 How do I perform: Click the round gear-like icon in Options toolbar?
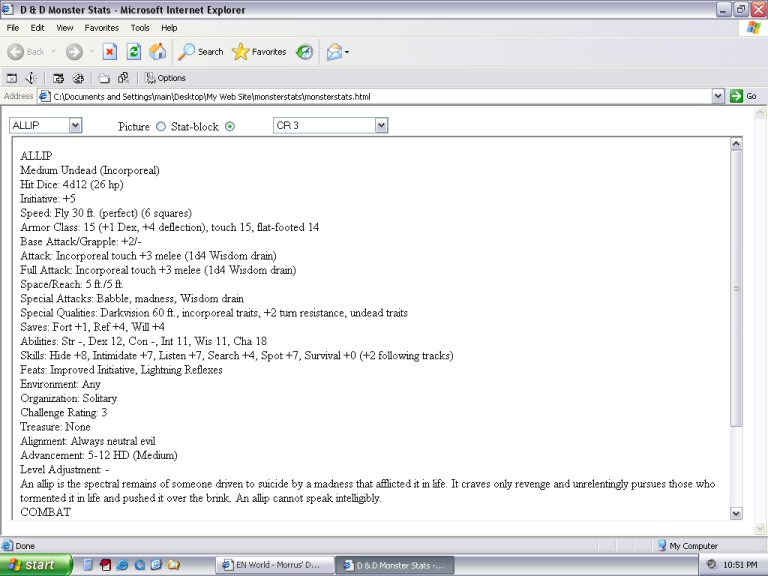point(78,78)
